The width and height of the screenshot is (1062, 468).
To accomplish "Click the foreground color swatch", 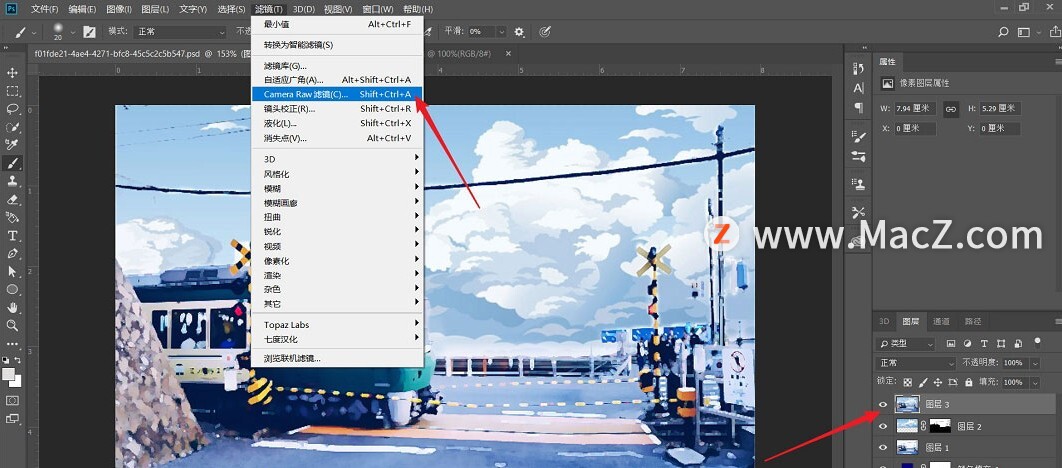I will coord(9,374).
